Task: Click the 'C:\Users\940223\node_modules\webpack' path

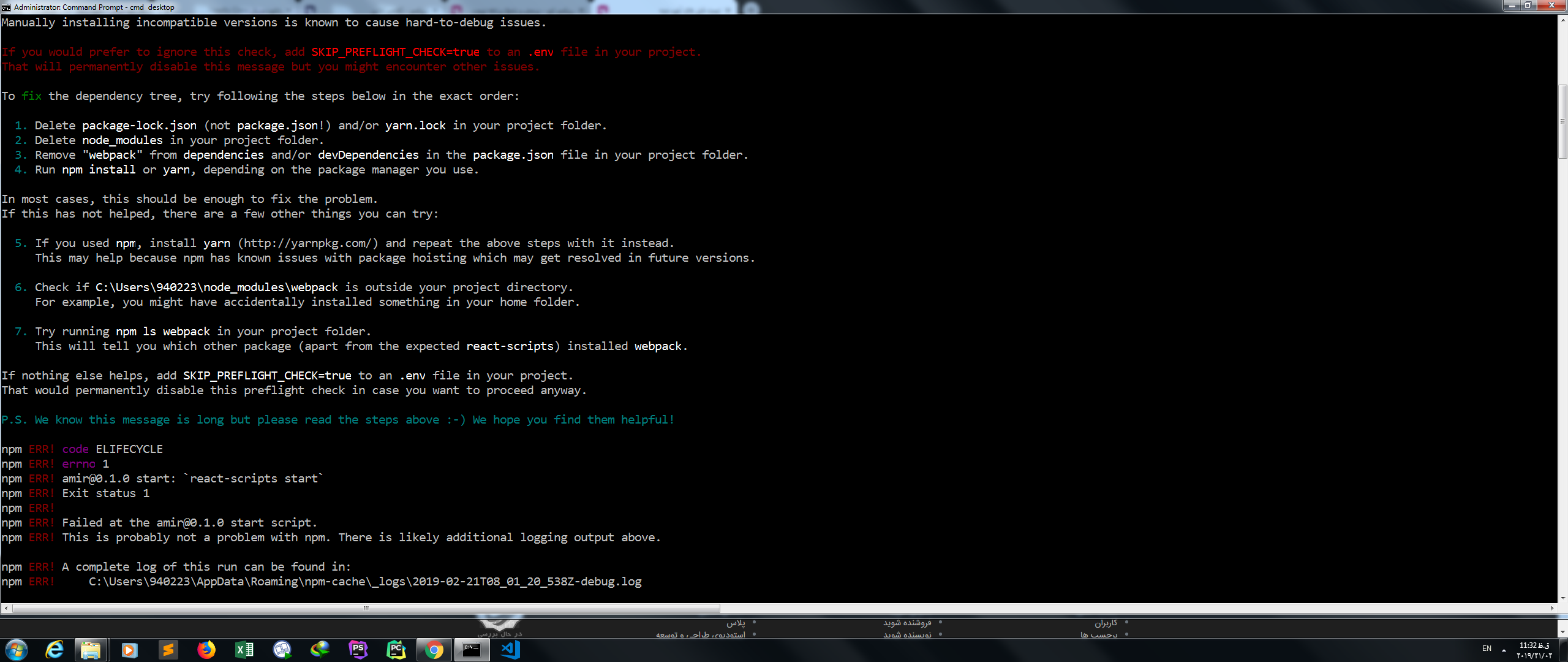Action: coord(217,287)
